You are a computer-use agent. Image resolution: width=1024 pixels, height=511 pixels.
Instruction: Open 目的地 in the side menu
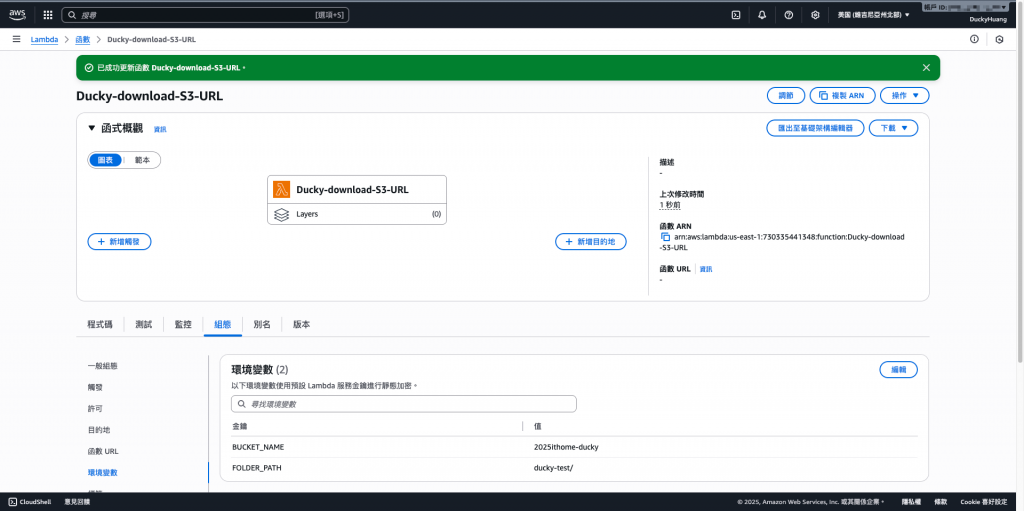click(99, 430)
